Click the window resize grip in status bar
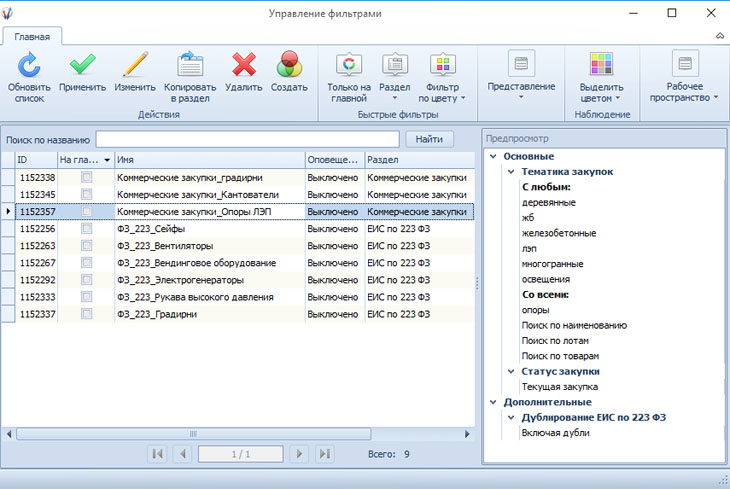 pyautogui.click(x=723, y=481)
